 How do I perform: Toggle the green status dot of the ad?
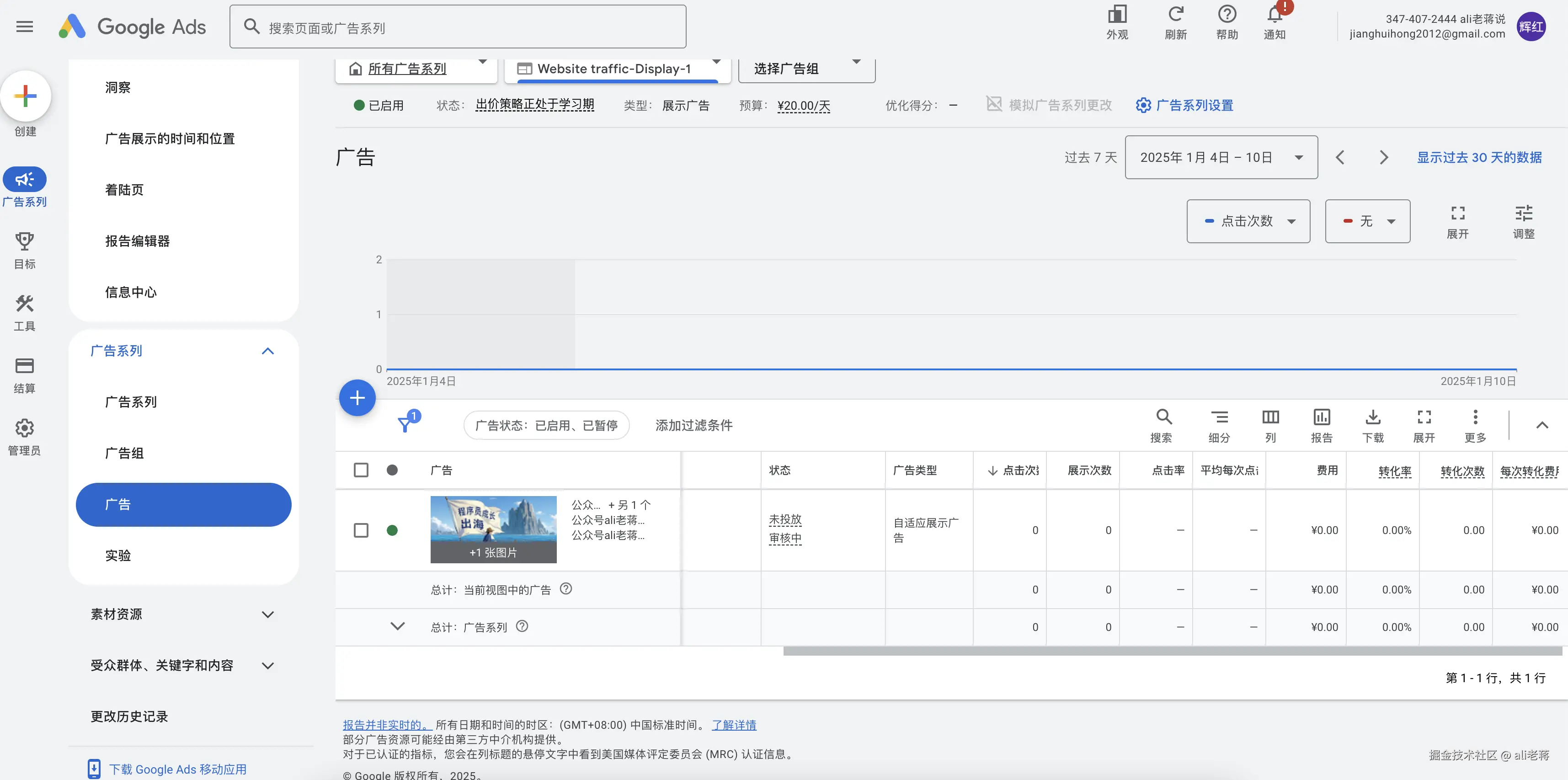click(x=393, y=530)
